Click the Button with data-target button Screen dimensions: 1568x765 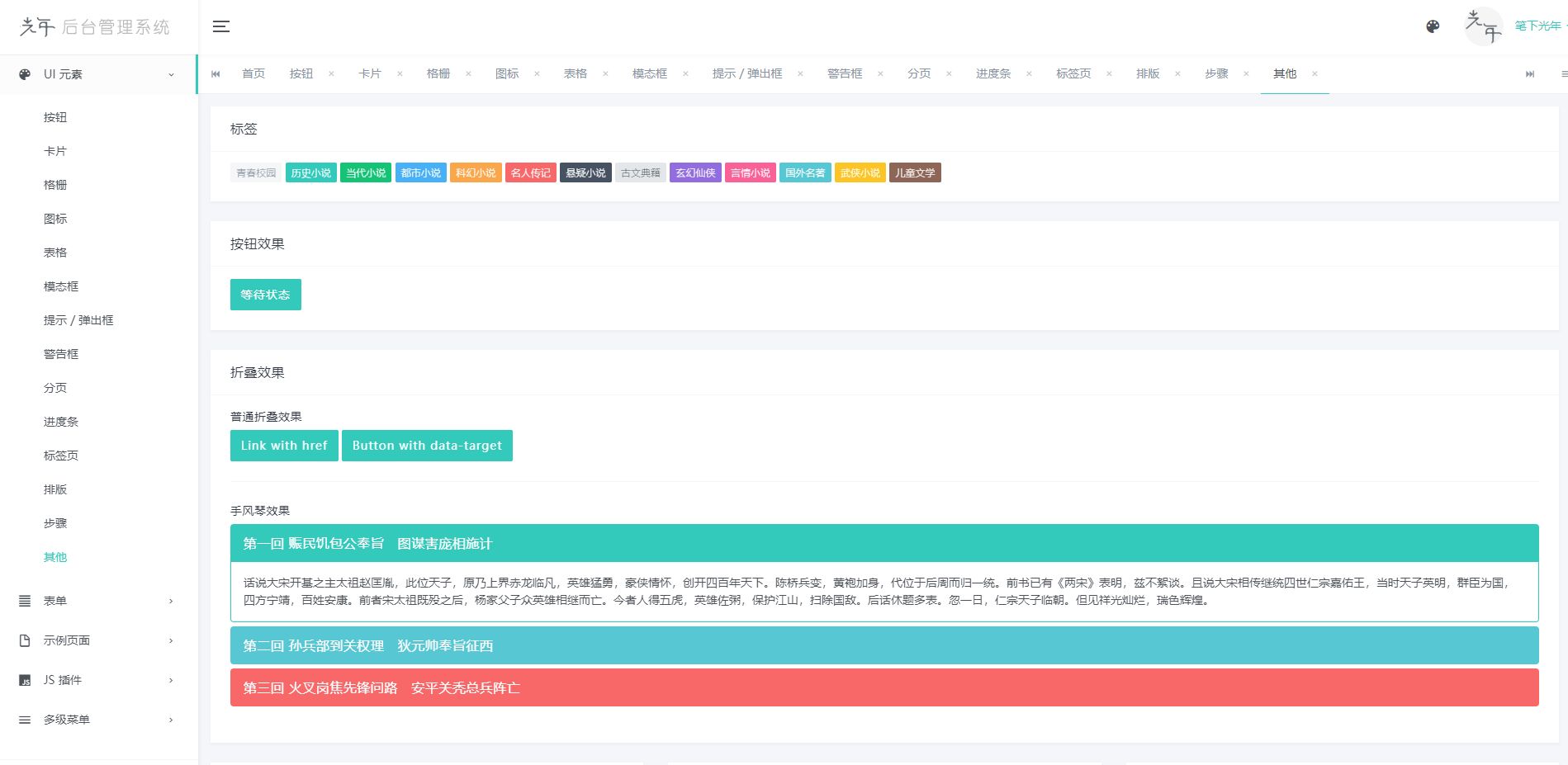pyautogui.click(x=427, y=446)
